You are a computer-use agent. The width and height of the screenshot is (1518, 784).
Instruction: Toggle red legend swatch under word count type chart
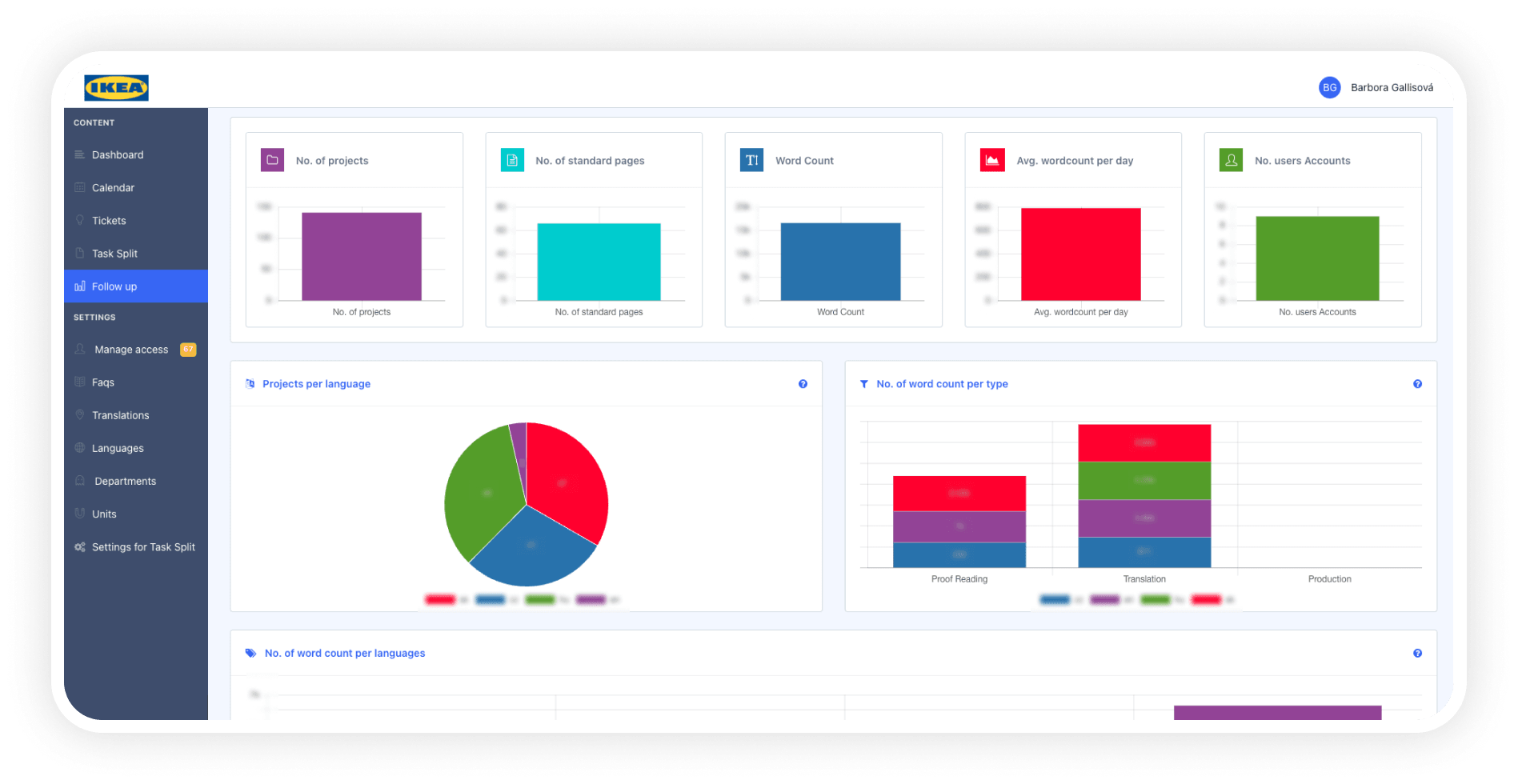[1206, 599]
